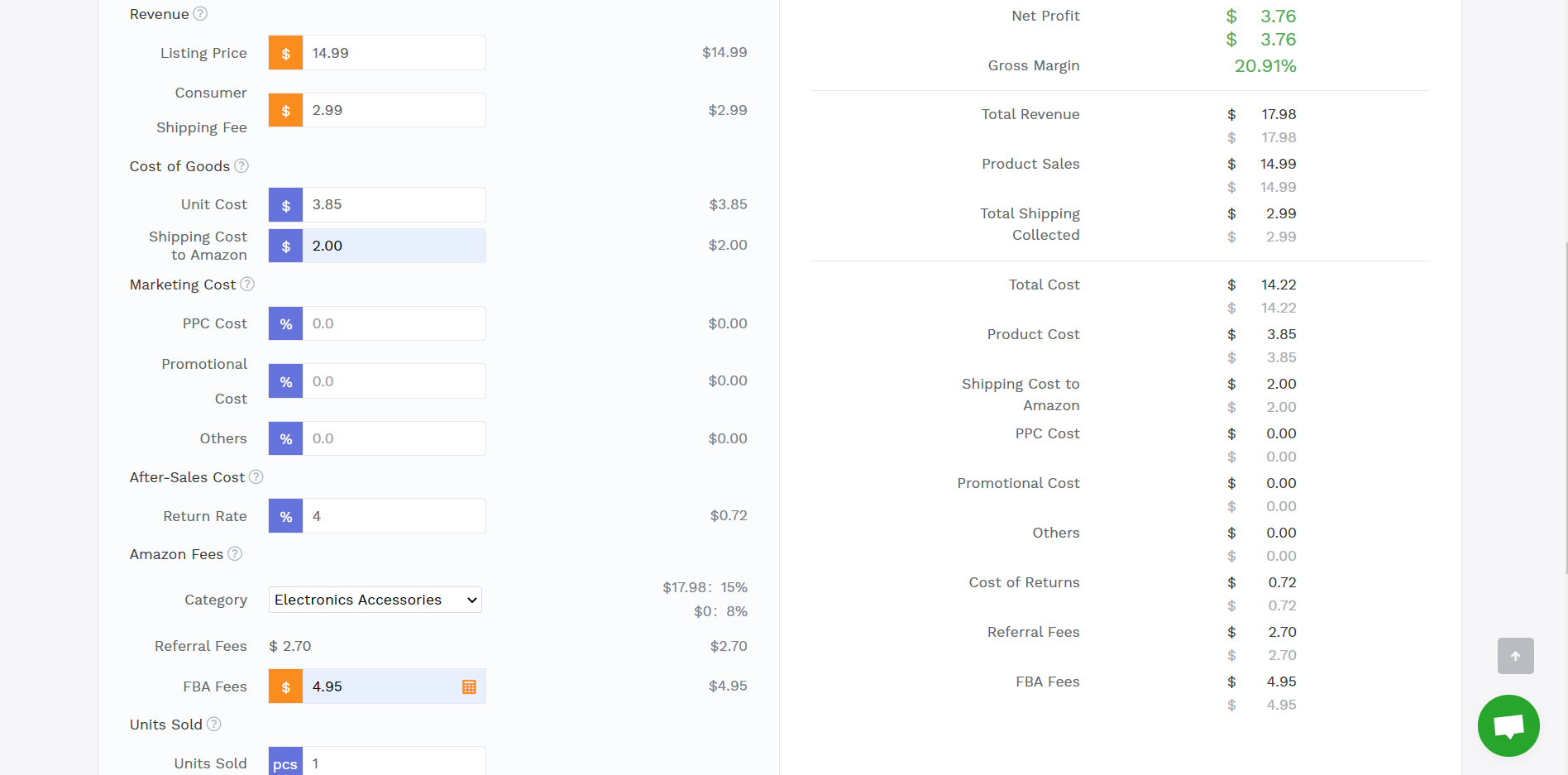Click the Units Sold quantity field

point(394,763)
